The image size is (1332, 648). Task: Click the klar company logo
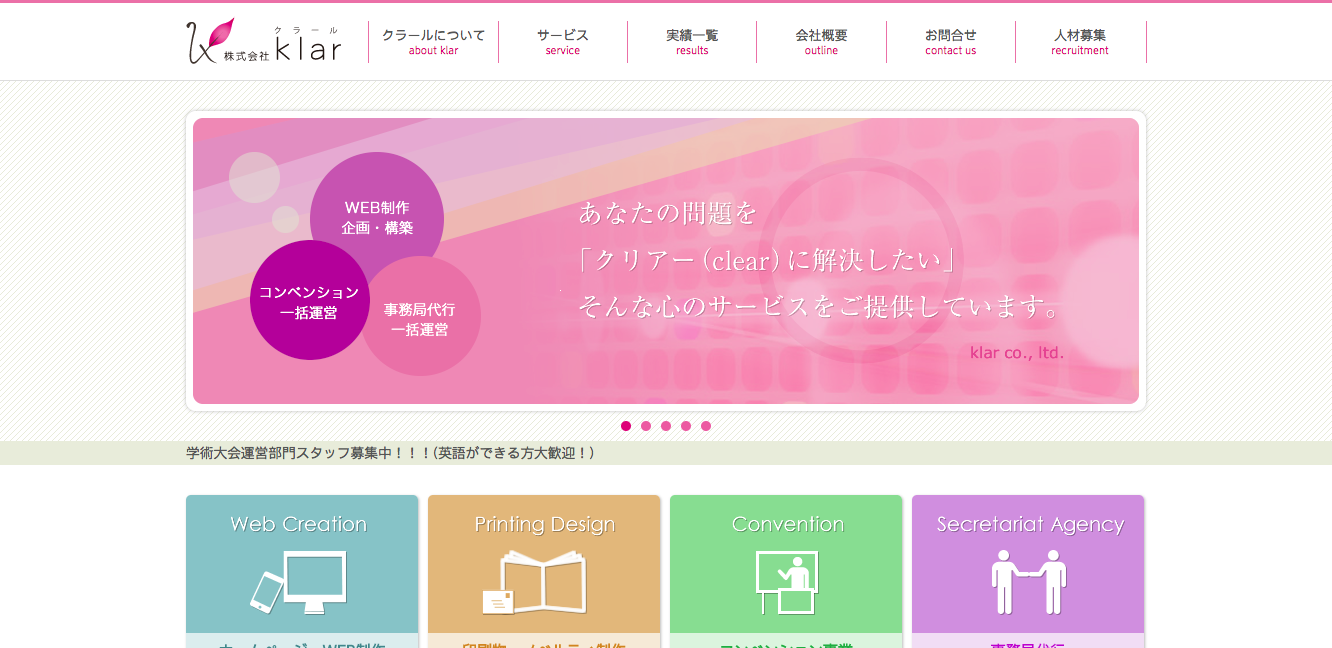[264, 42]
